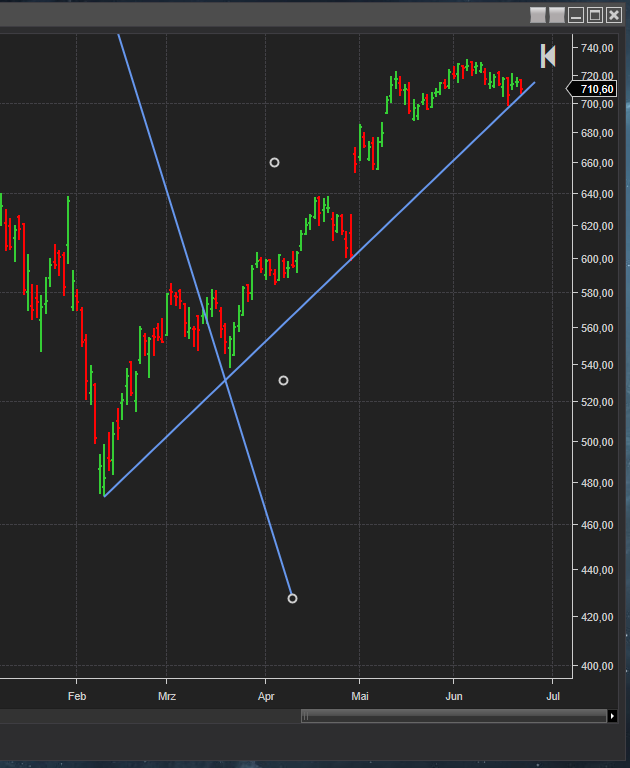Click the rising trendline's upper end near June
This screenshot has width=630, height=768.
534,83
